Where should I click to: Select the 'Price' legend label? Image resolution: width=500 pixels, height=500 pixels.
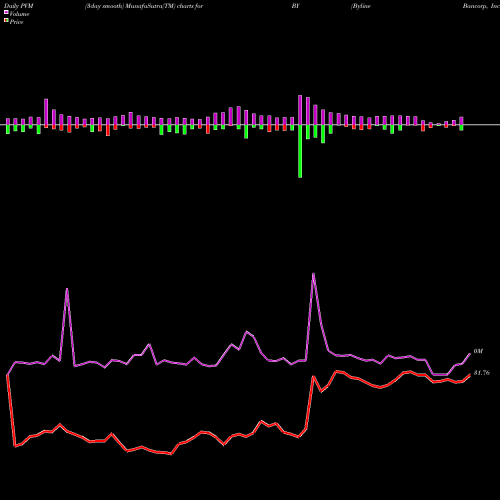(x=16, y=22)
